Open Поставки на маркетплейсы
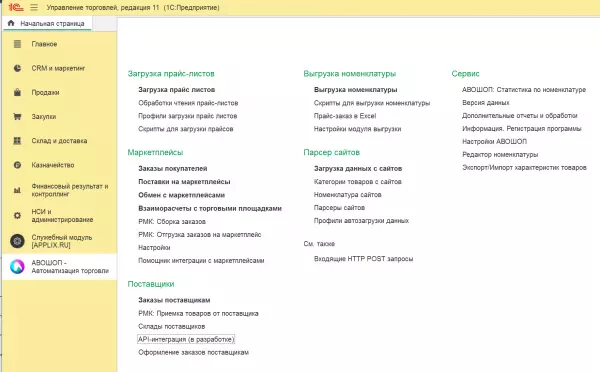 [184, 182]
